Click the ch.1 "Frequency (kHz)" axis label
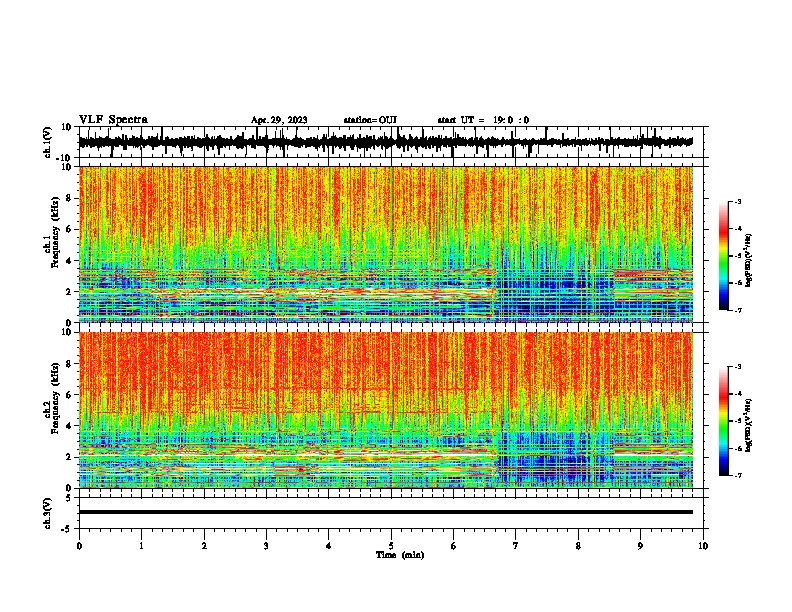Image resolution: width=792 pixels, height=612 pixels. [55, 232]
